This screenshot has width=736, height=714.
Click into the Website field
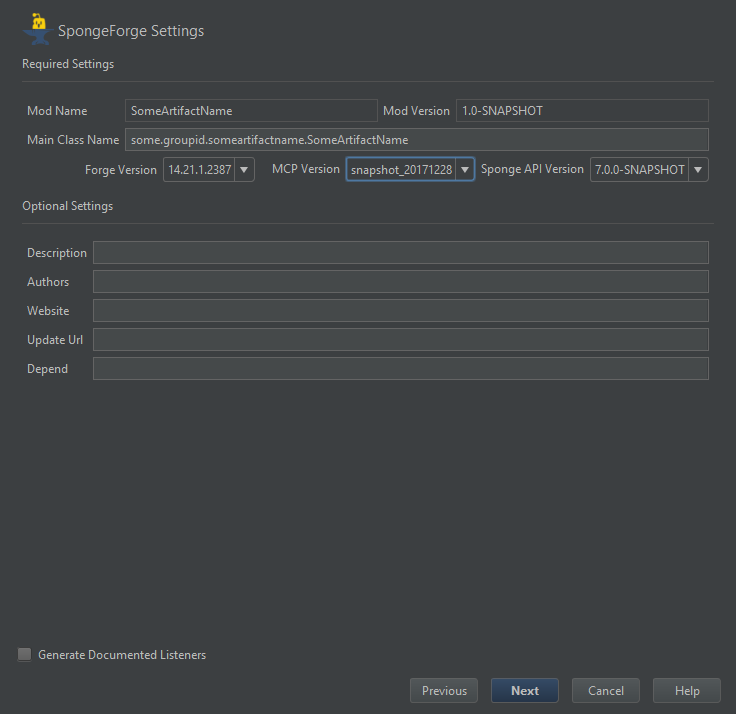[401, 311]
